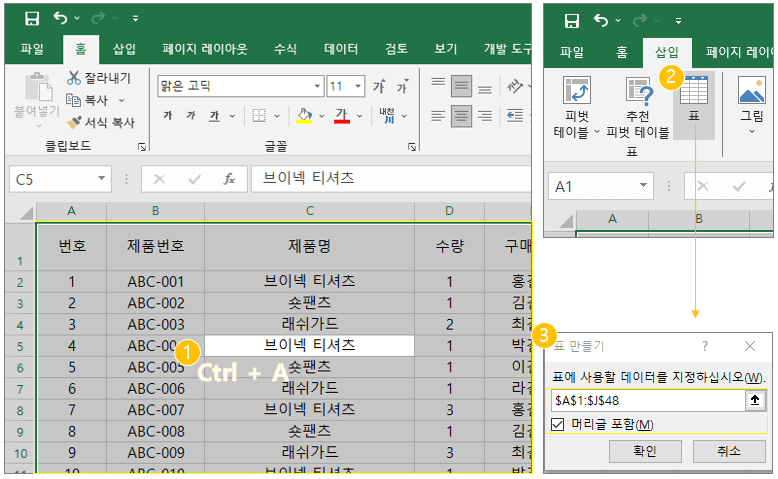The width and height of the screenshot is (778, 479).
Task: Select align right icon
Action: 485,116
